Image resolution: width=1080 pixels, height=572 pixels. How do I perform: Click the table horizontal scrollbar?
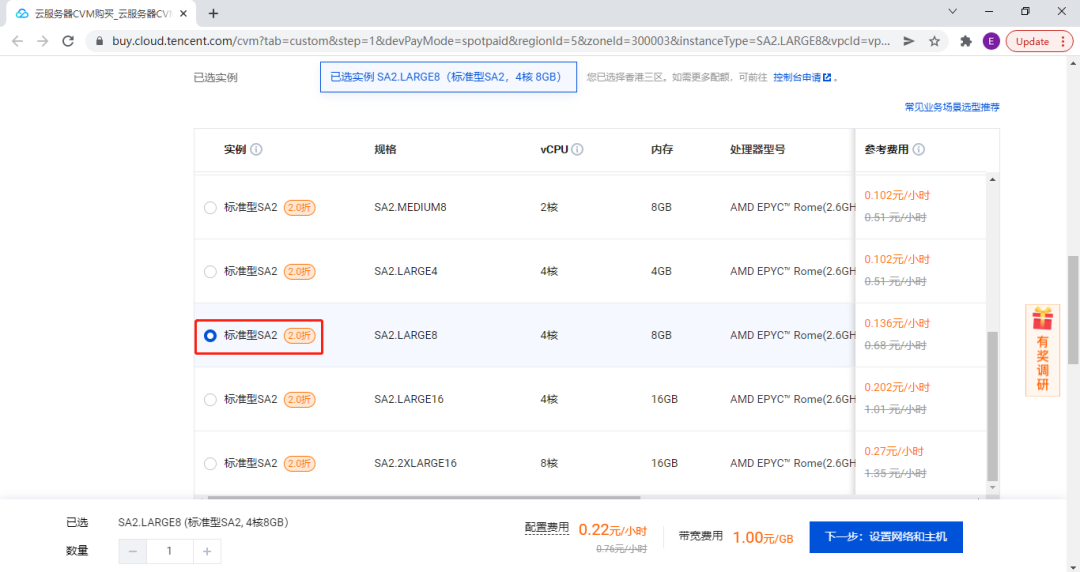click(x=424, y=497)
